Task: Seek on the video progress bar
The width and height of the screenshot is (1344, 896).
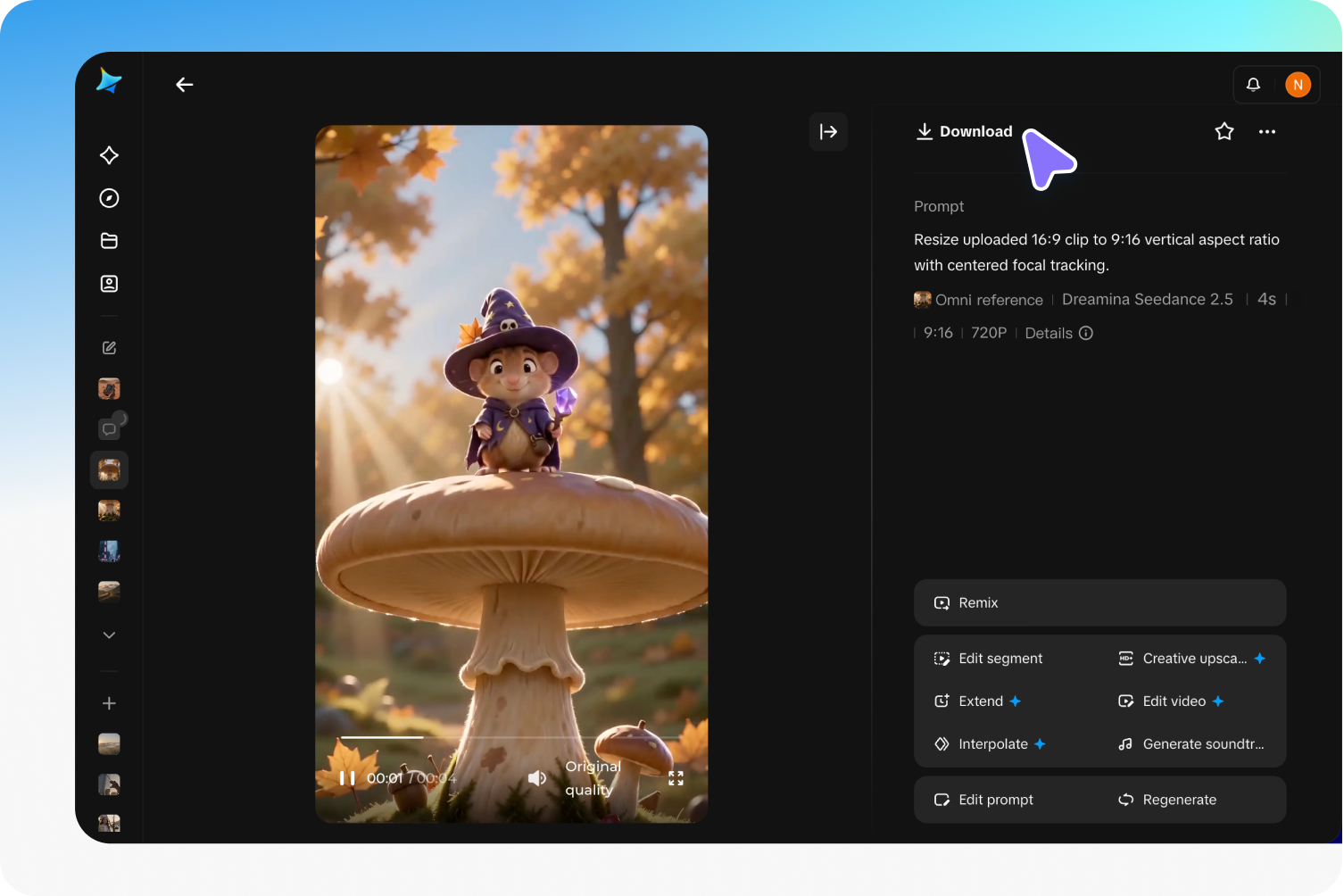Action: click(x=511, y=737)
